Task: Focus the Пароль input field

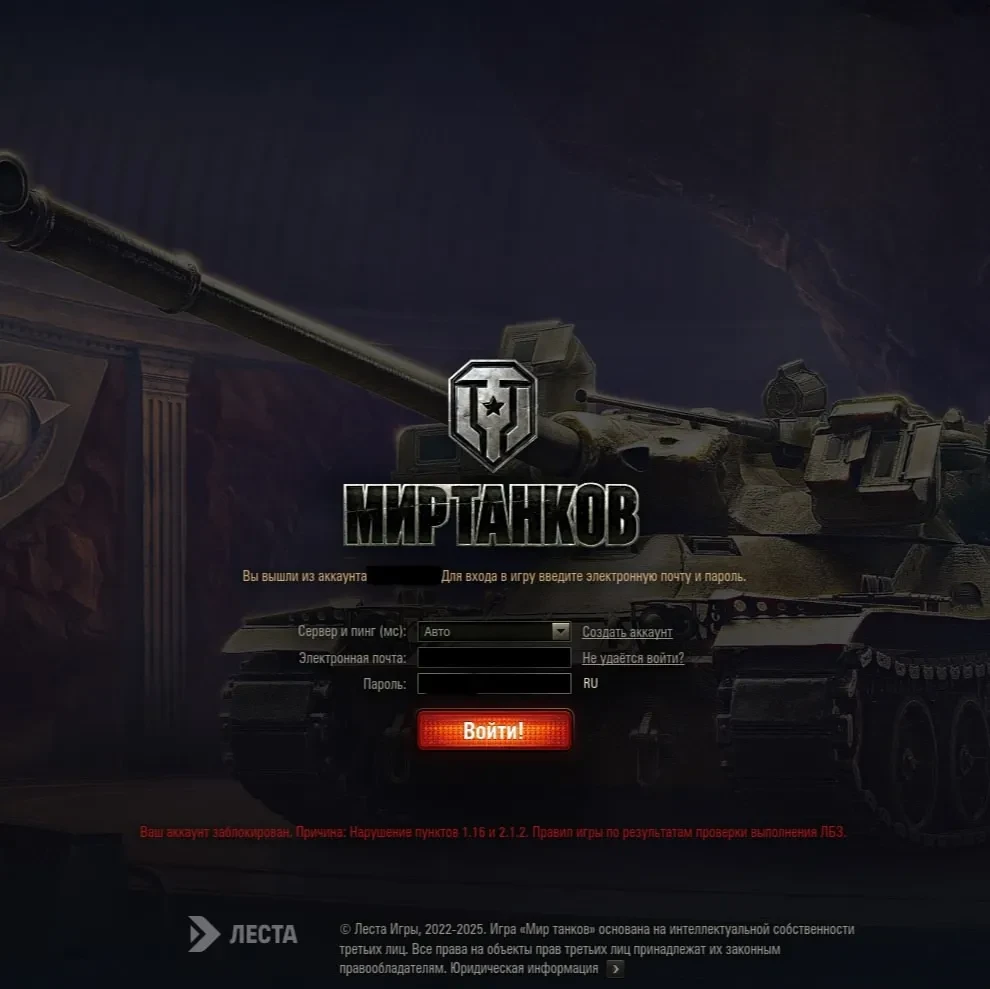Action: click(494, 683)
